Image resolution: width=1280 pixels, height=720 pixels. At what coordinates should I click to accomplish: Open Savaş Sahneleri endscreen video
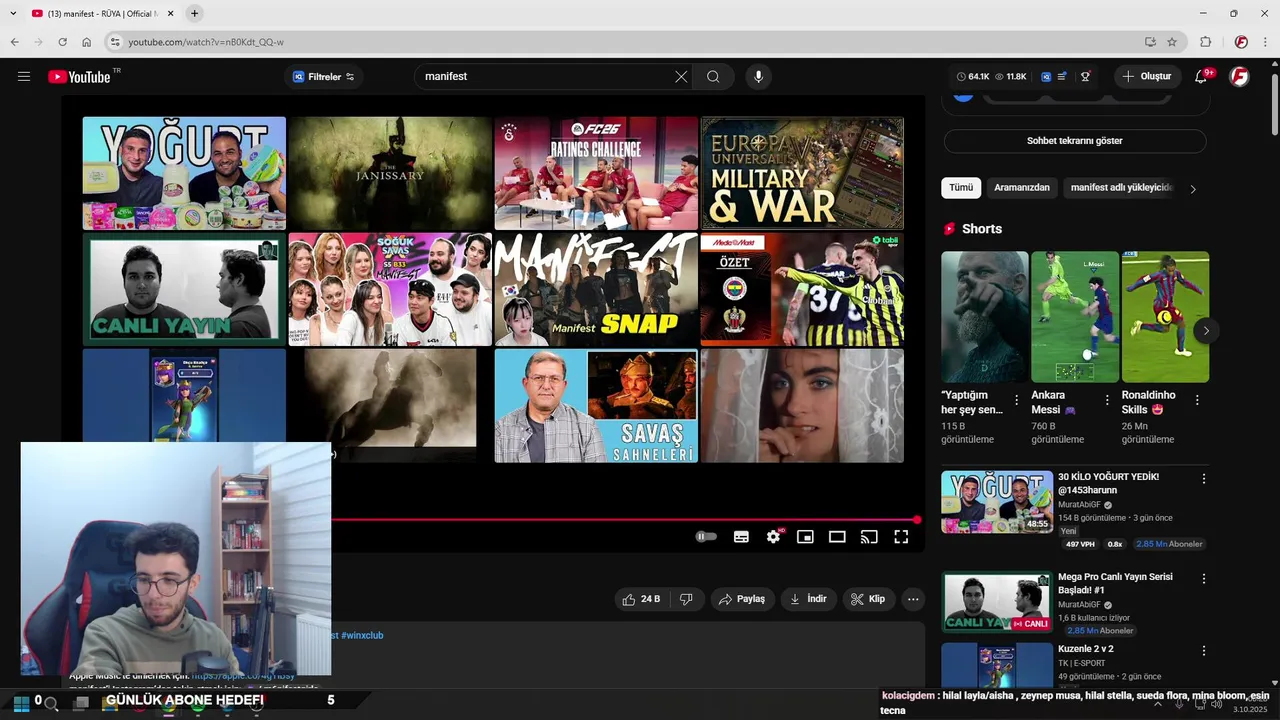click(596, 405)
